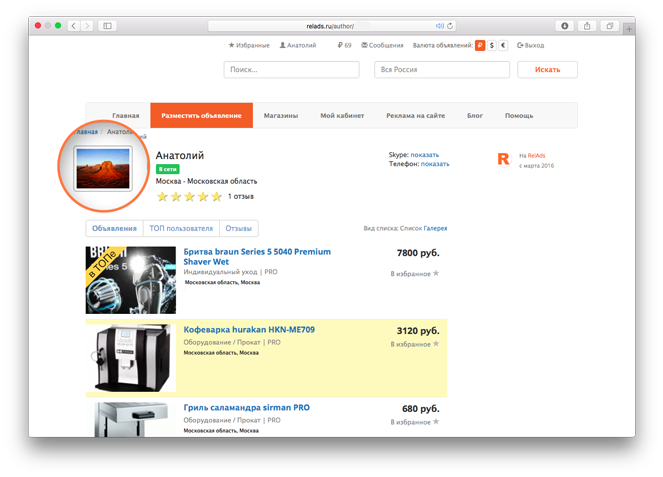663x477 pixels.
Task: Open the sirman grill listing photo
Action: (x=131, y=419)
